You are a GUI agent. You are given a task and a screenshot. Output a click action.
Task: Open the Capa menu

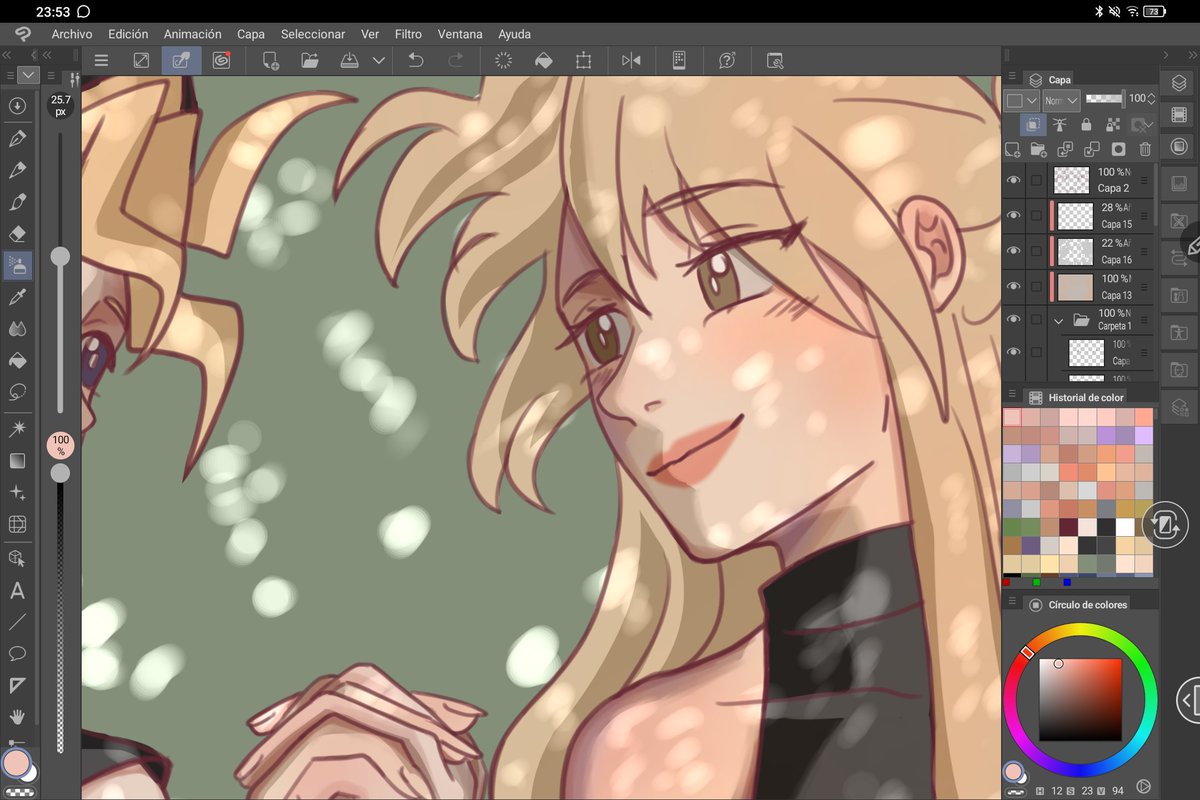point(251,34)
